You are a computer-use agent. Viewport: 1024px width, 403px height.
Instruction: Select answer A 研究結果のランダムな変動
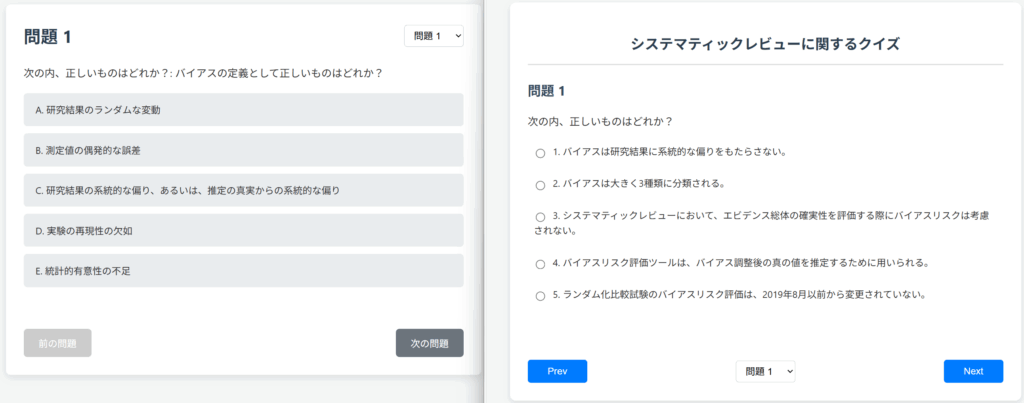click(x=244, y=110)
